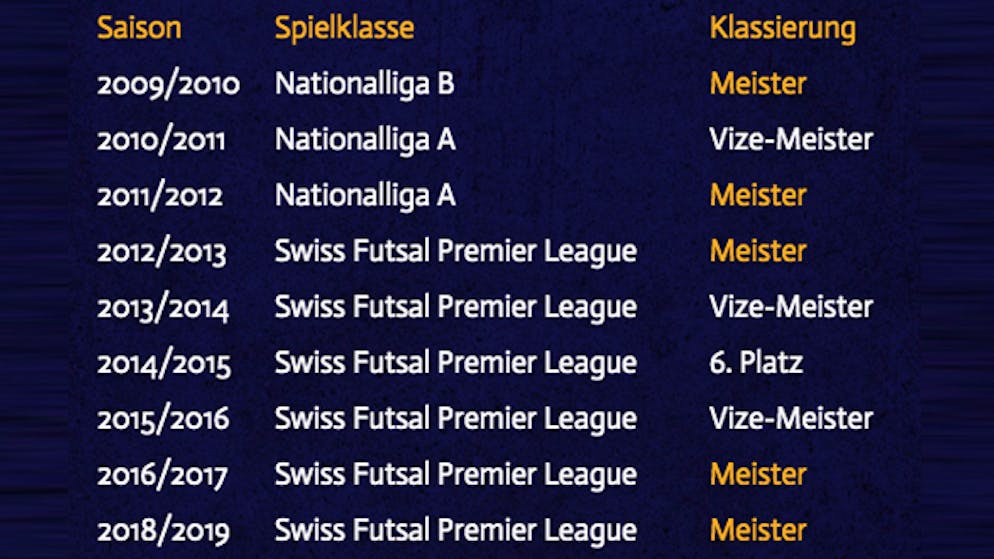Select the 2011/2012 season cell
Screen dimensions: 994x559
click(160, 196)
